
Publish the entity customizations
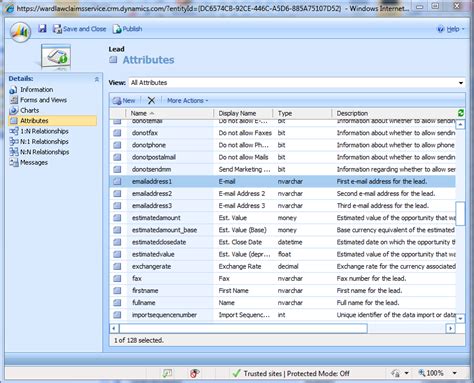(127, 29)
